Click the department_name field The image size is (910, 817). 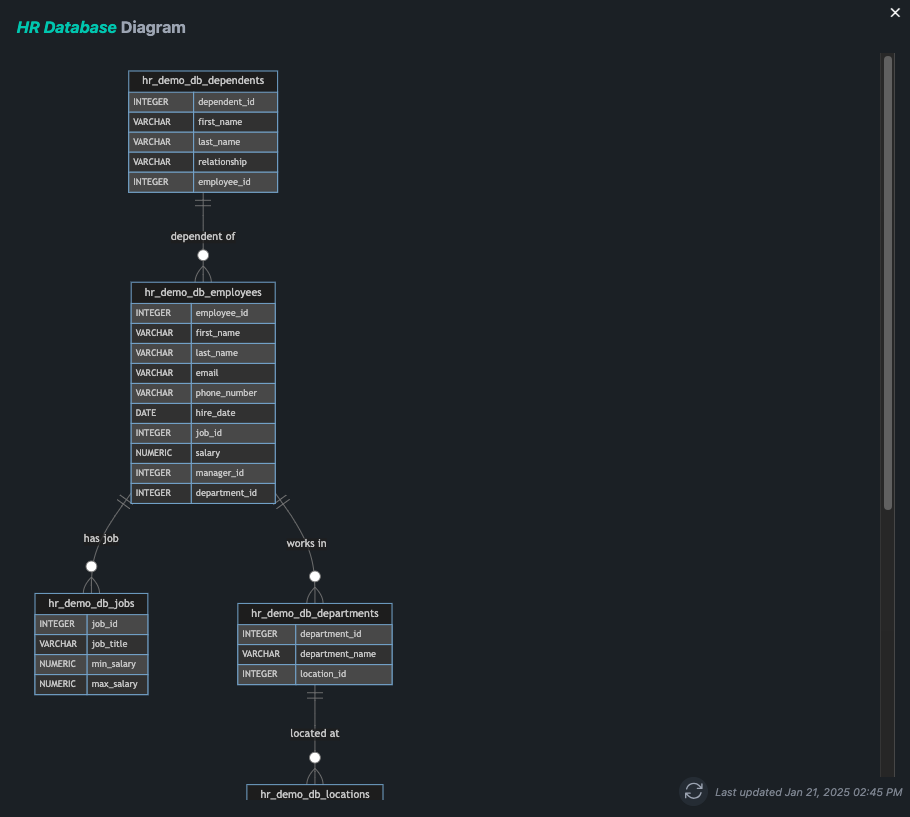(x=344, y=654)
